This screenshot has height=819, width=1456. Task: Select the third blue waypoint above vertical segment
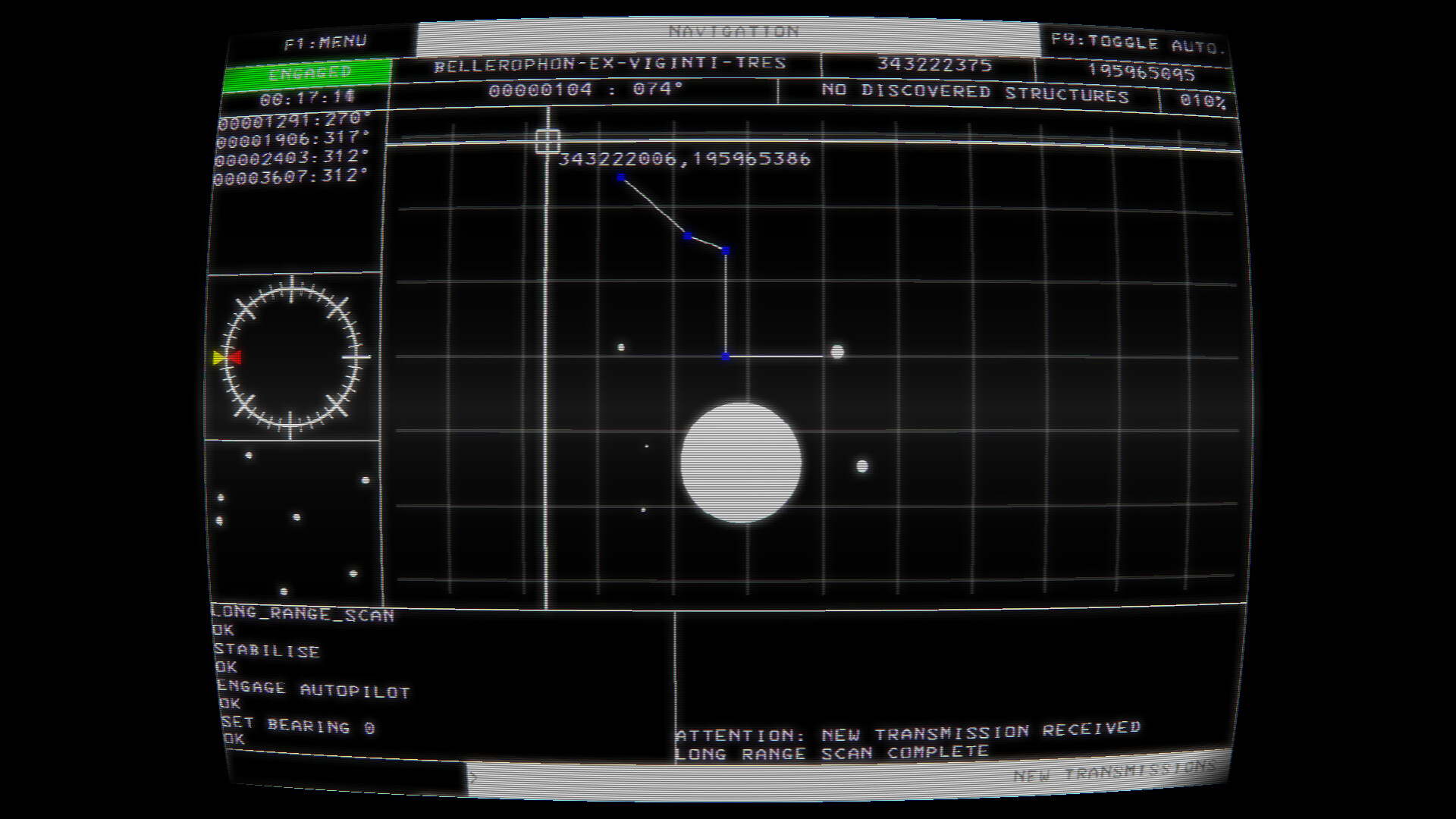(x=726, y=249)
